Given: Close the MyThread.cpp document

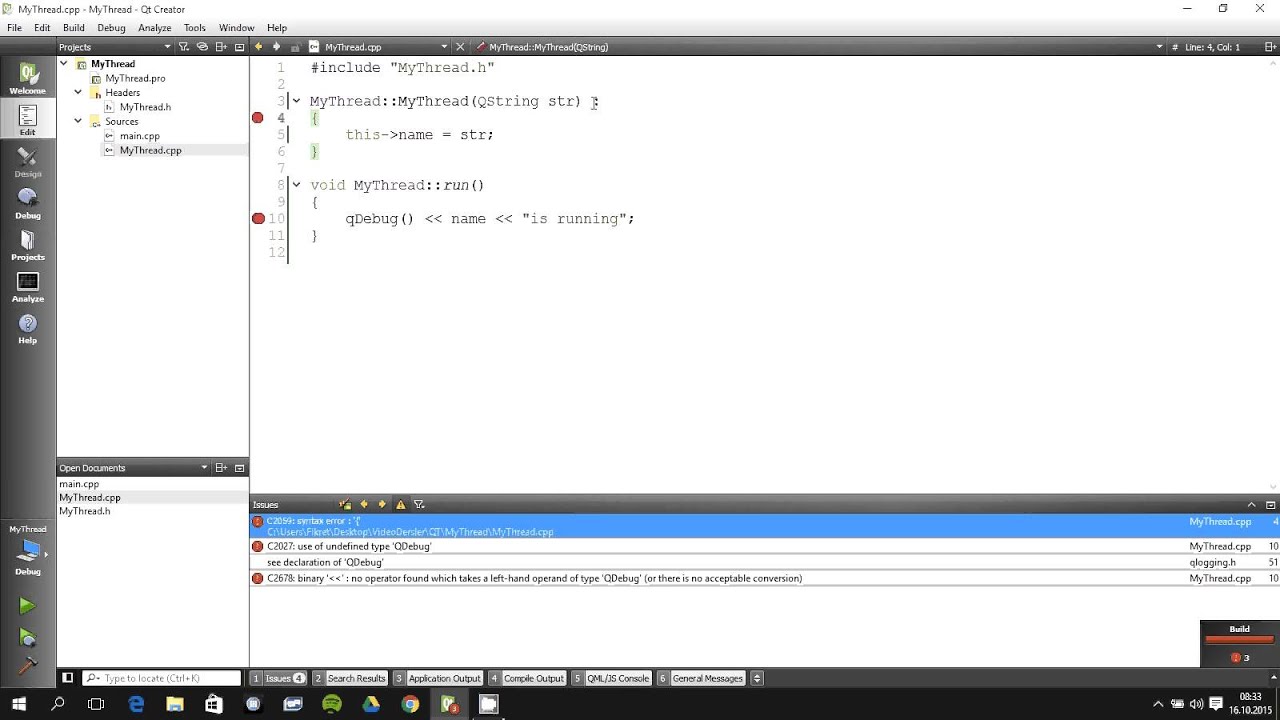Looking at the screenshot, I should point(460,47).
